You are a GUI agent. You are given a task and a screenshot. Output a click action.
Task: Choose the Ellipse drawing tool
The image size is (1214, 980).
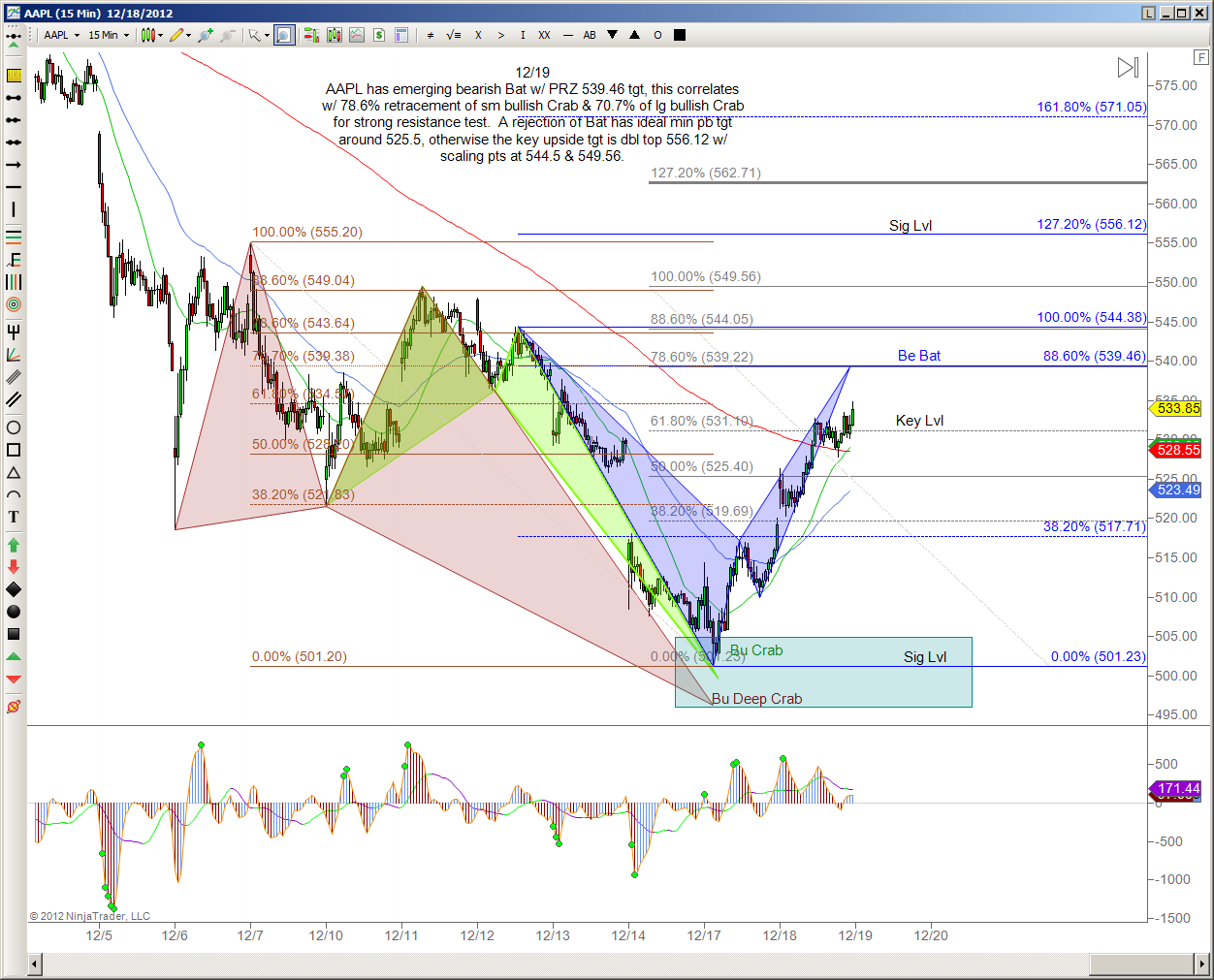[x=14, y=427]
